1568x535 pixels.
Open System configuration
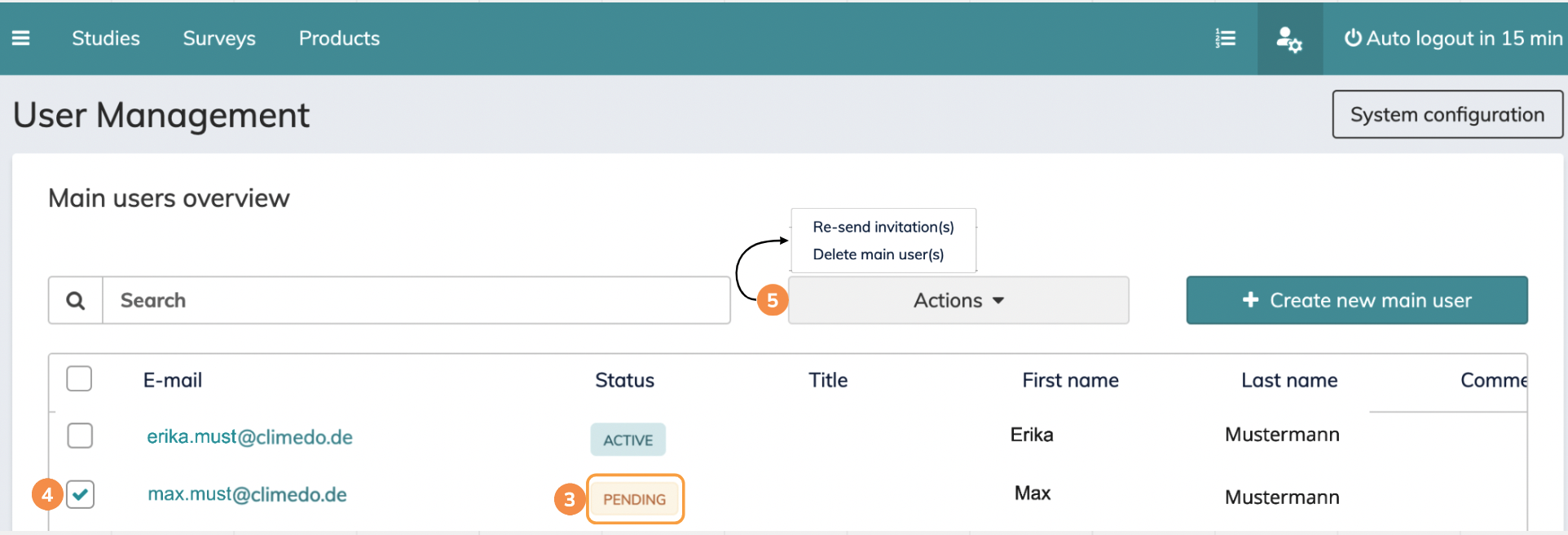(1447, 115)
